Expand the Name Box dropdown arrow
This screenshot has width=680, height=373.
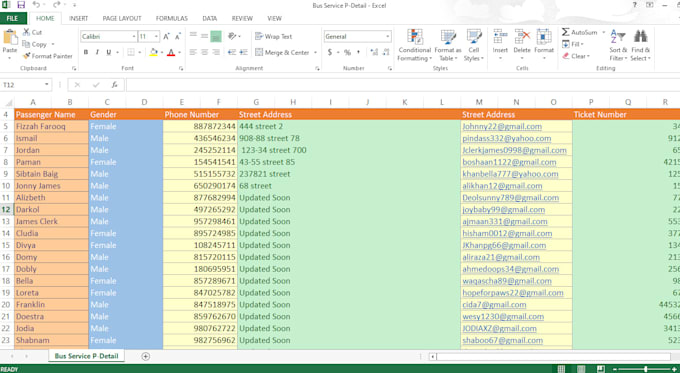[46, 85]
